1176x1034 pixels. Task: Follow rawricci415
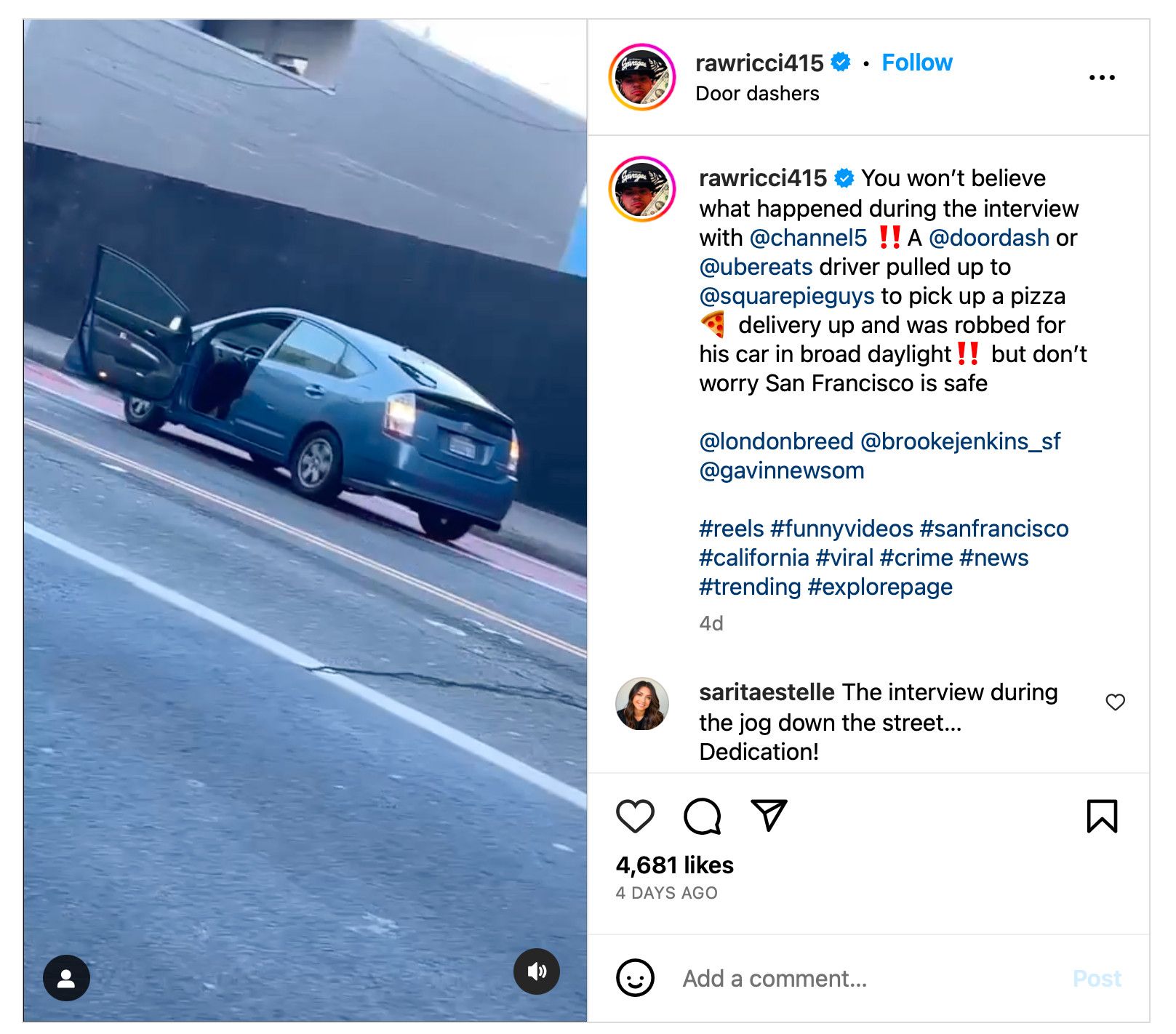click(916, 63)
